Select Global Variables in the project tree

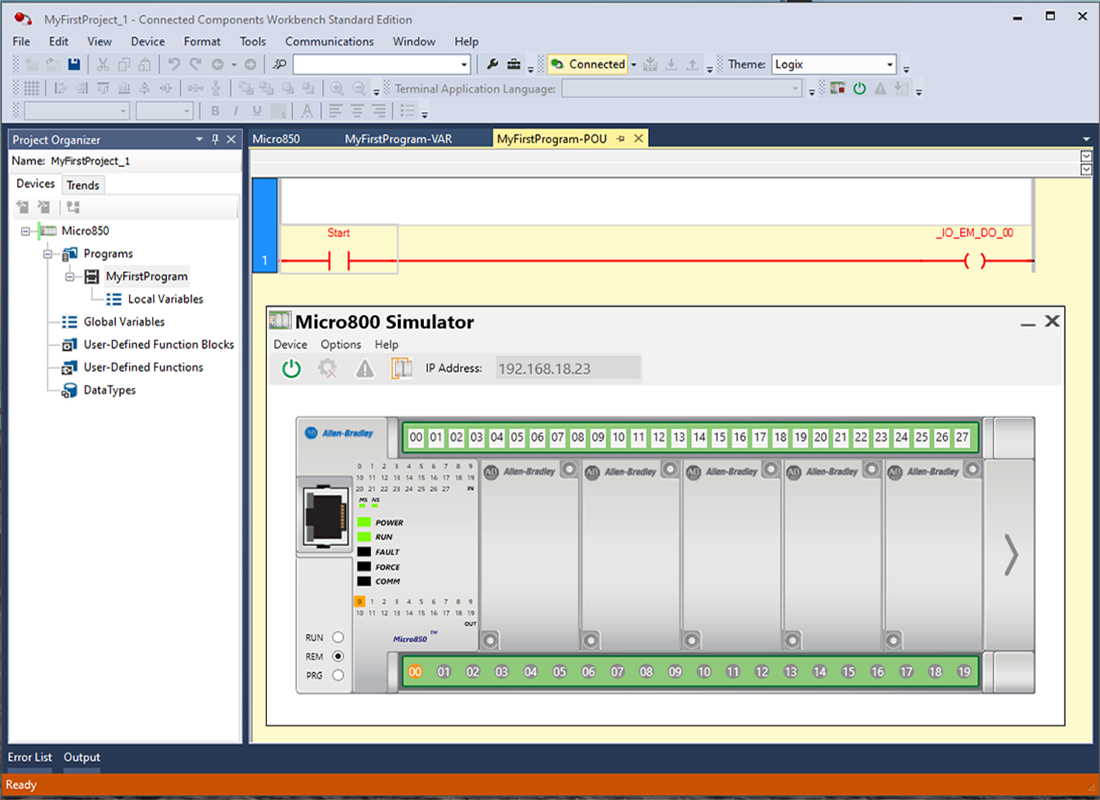124,322
